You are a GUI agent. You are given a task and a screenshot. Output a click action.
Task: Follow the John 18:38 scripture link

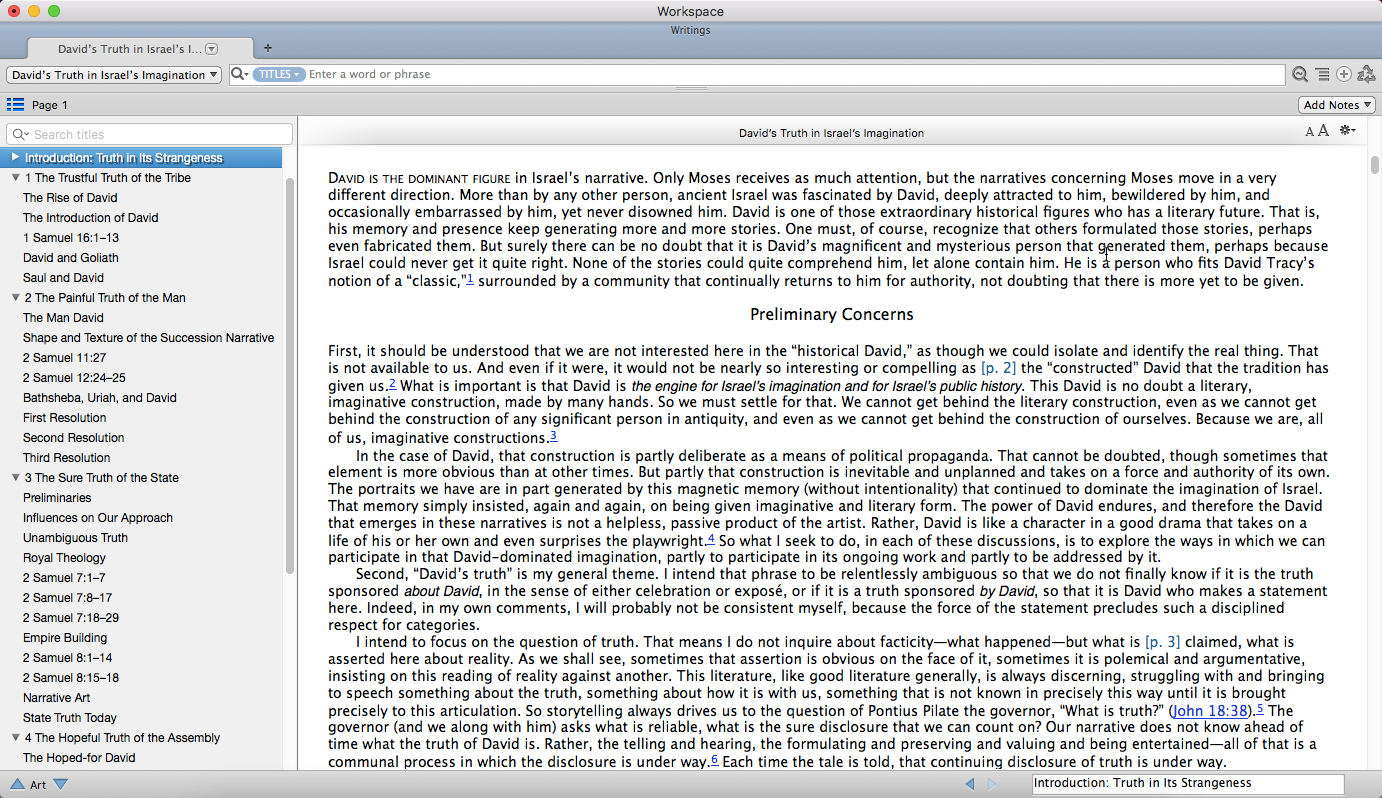pos(1209,711)
